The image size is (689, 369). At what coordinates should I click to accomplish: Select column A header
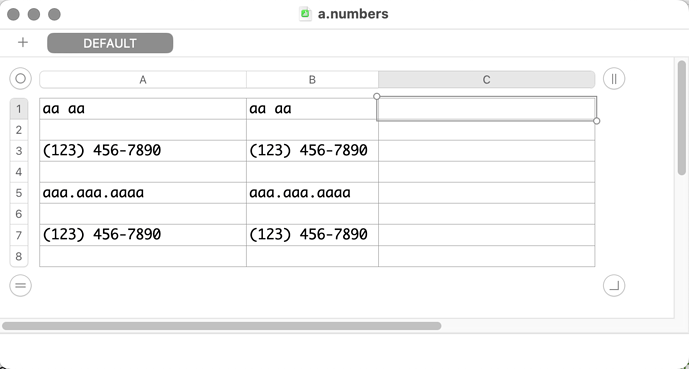tap(143, 80)
